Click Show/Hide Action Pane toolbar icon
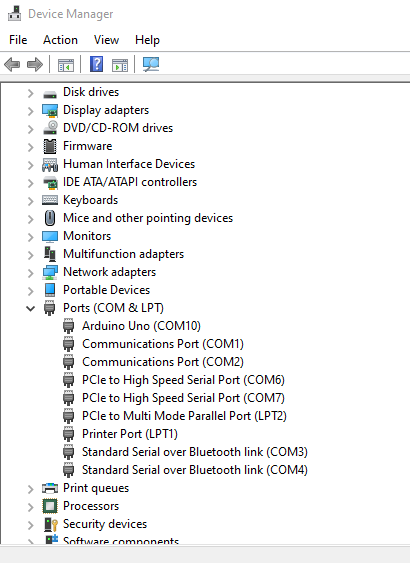This screenshot has width=410, height=563. [x=120, y=65]
